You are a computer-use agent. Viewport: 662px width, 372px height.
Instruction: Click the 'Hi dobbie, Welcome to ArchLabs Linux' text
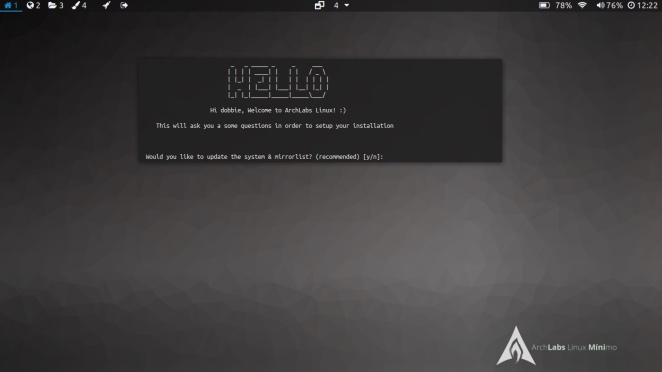point(278,110)
